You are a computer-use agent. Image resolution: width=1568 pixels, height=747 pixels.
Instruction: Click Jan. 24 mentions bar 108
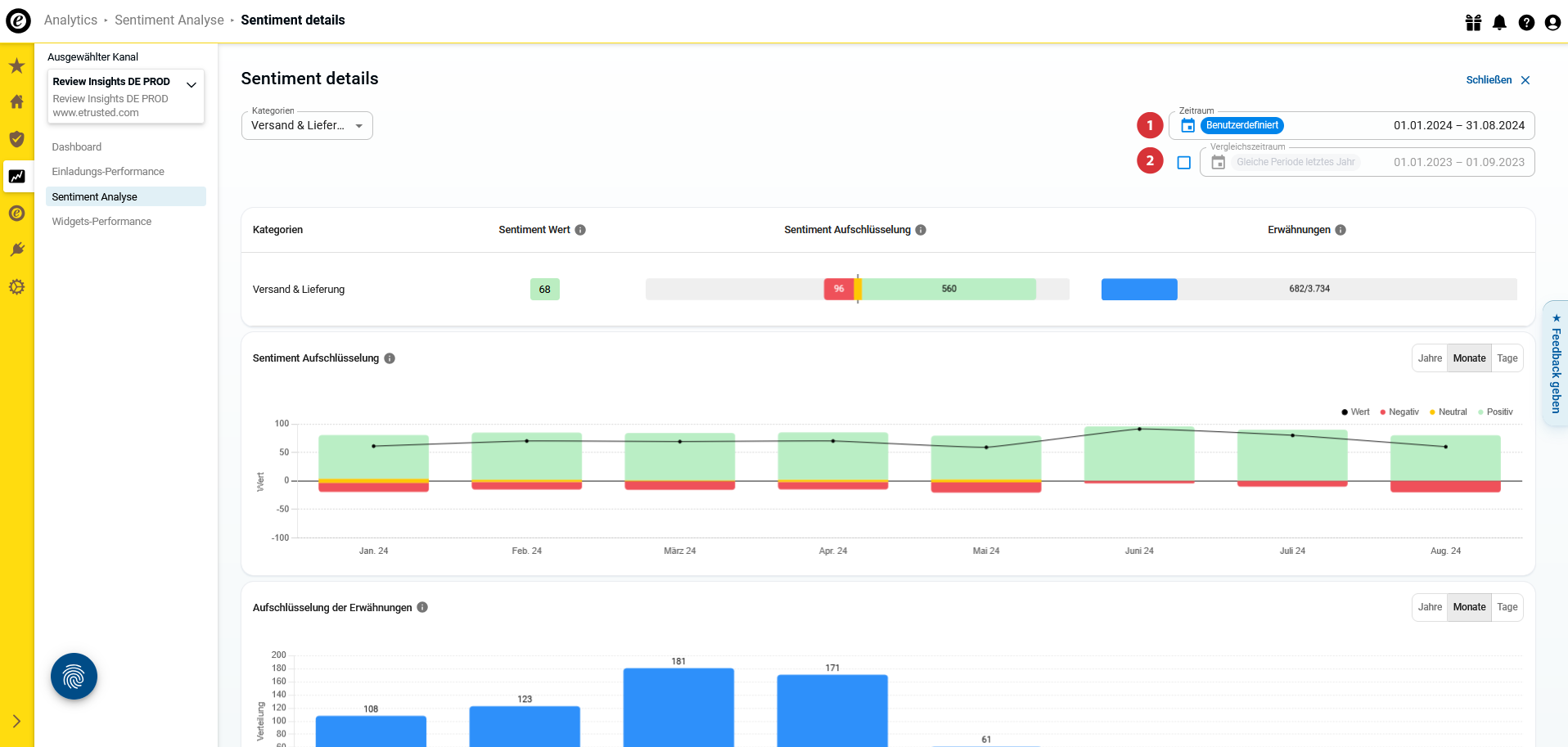point(371,731)
